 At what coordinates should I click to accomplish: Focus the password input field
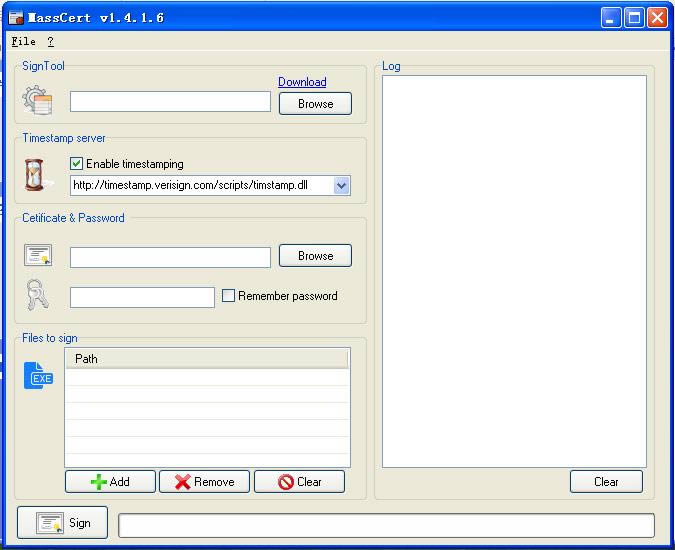tap(142, 297)
